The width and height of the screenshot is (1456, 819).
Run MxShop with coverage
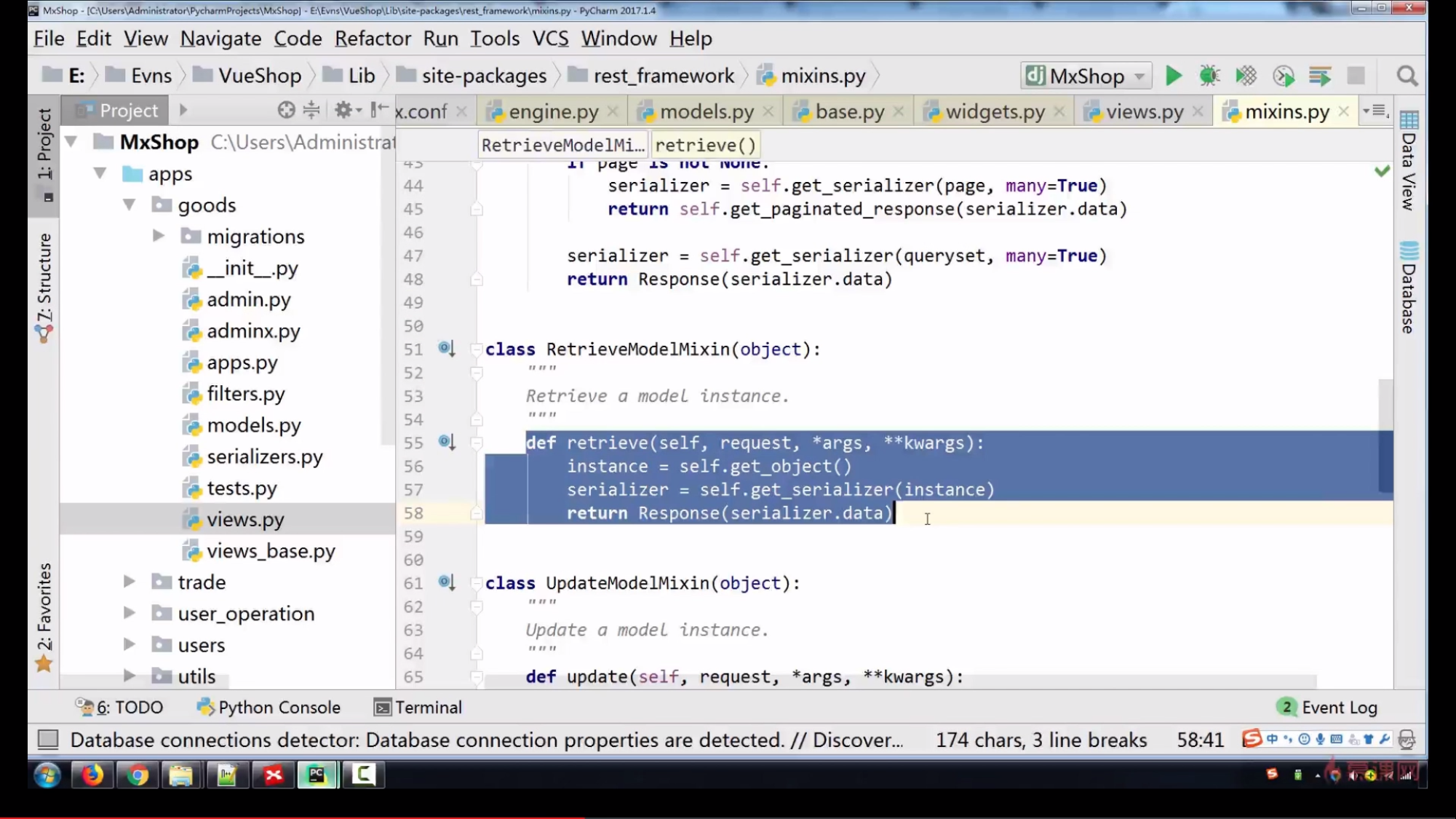click(x=1246, y=75)
